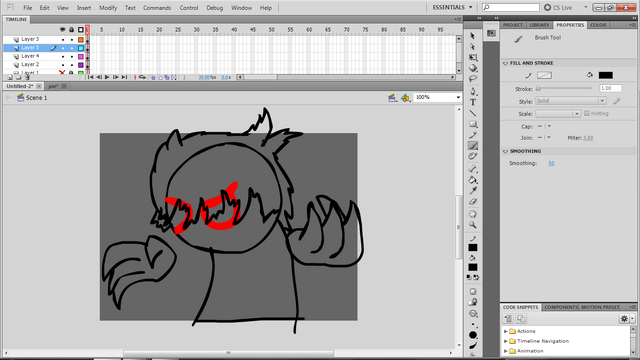This screenshot has height=360, width=640.
Task: Toggle lock dot of Layer 4
Action: click(x=72, y=56)
